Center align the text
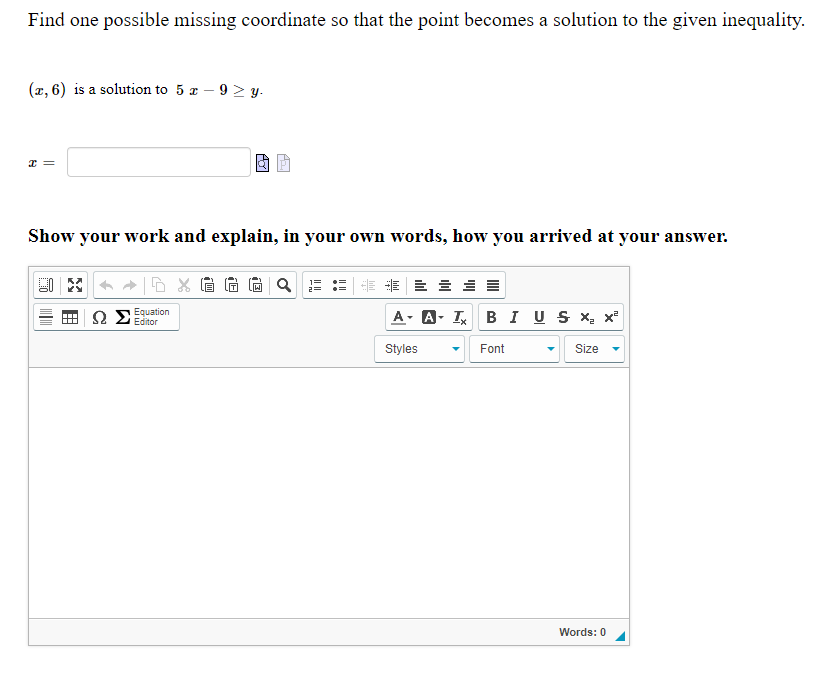Screen dimensions: 831x678 tap(444, 285)
